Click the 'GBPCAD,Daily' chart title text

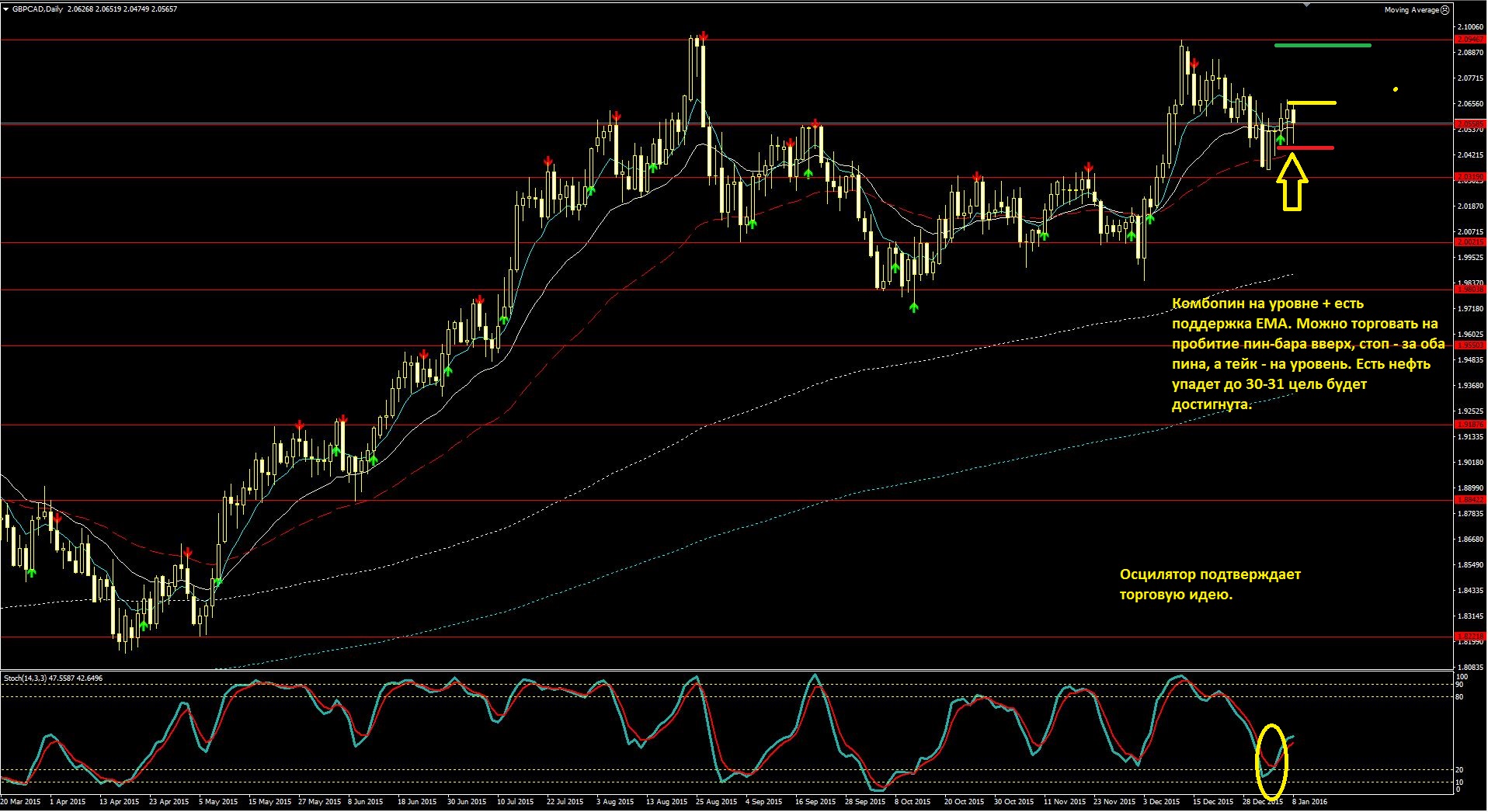click(38, 9)
